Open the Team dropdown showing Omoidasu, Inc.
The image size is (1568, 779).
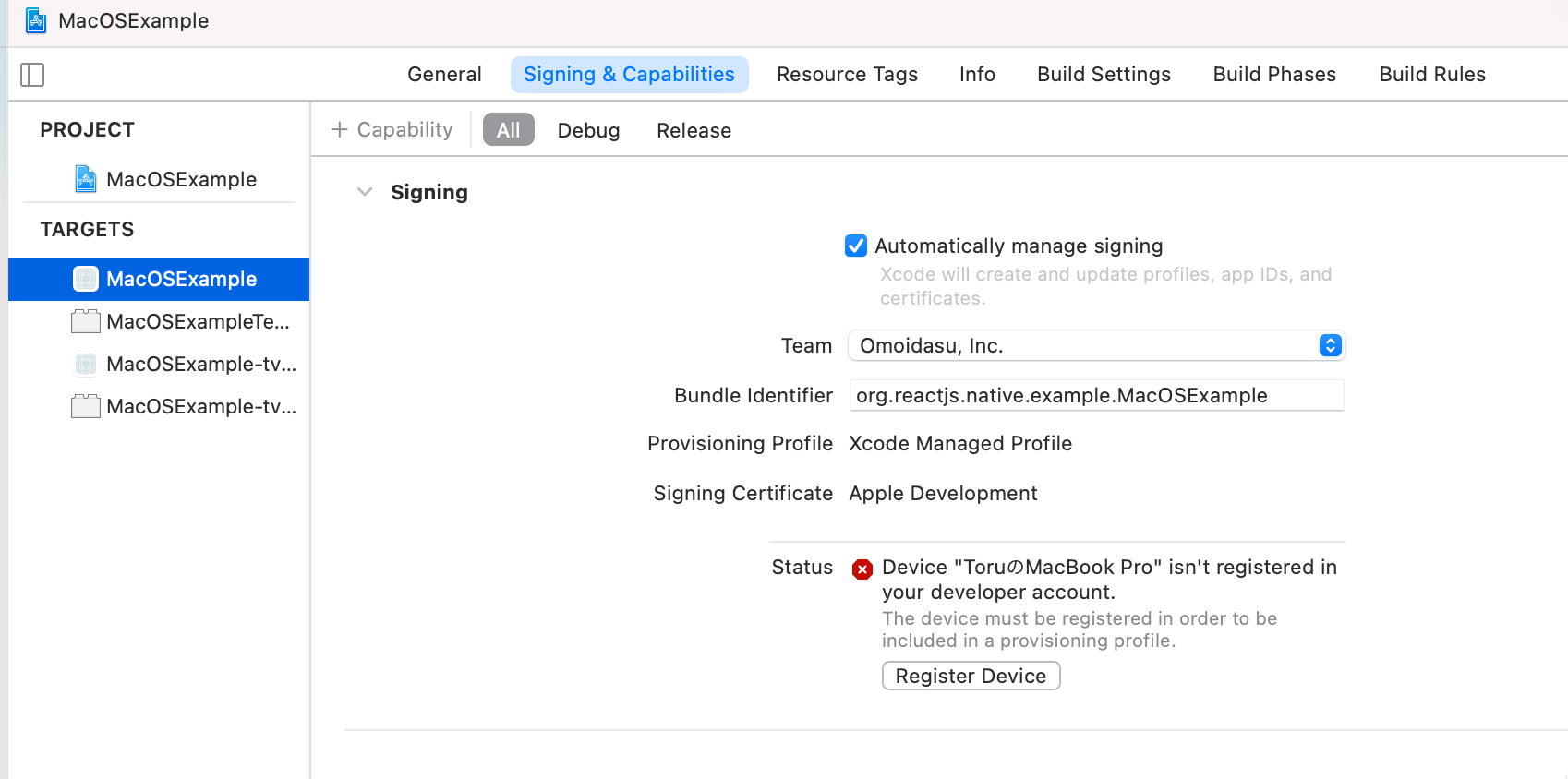1096,345
